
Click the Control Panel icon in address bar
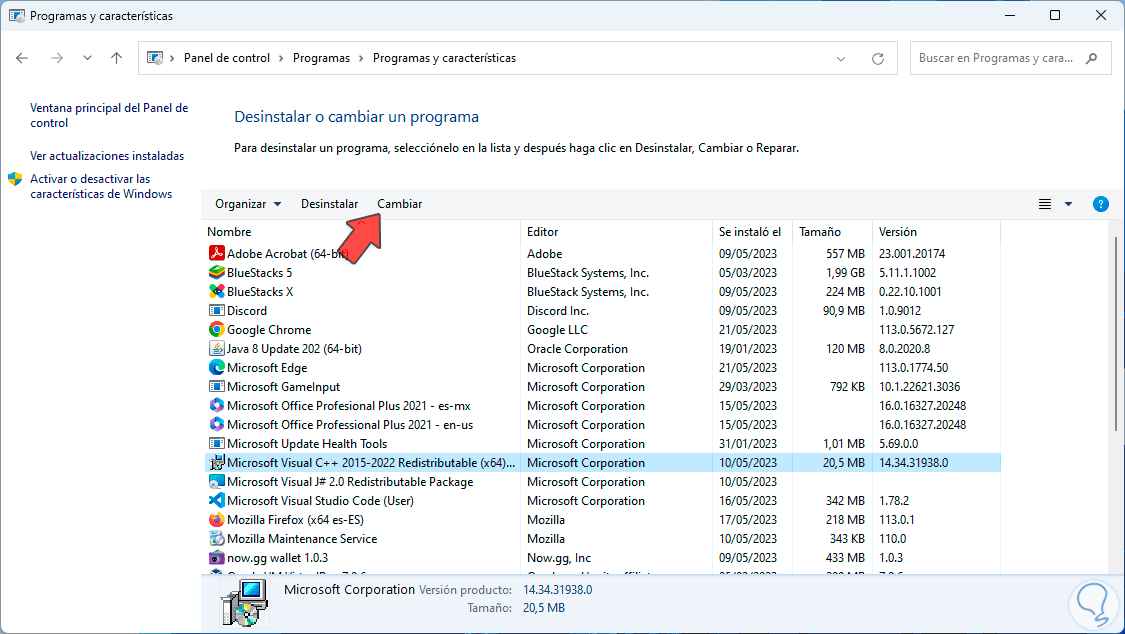(x=155, y=58)
